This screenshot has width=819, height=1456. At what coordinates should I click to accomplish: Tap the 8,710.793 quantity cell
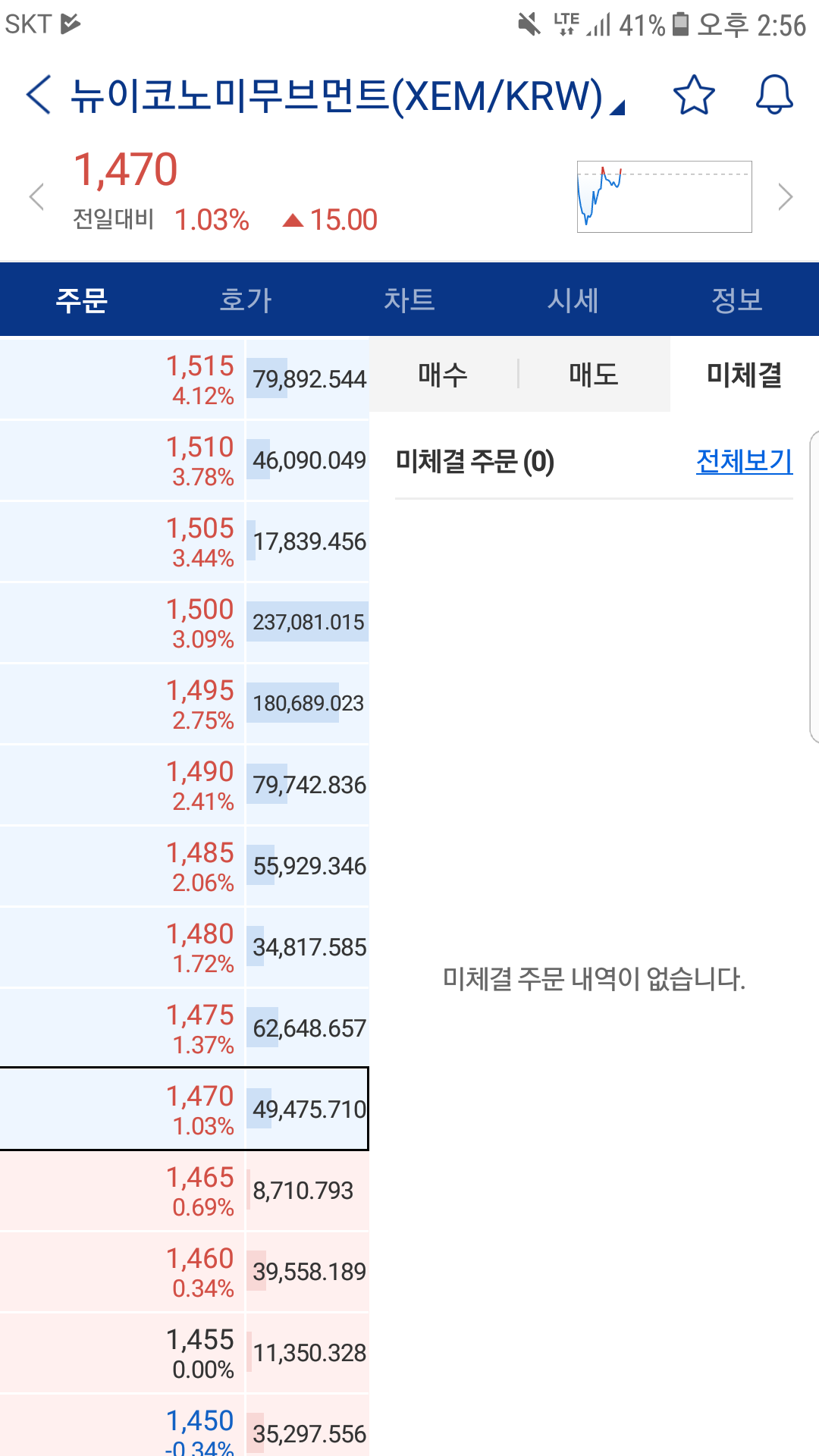(x=308, y=1190)
